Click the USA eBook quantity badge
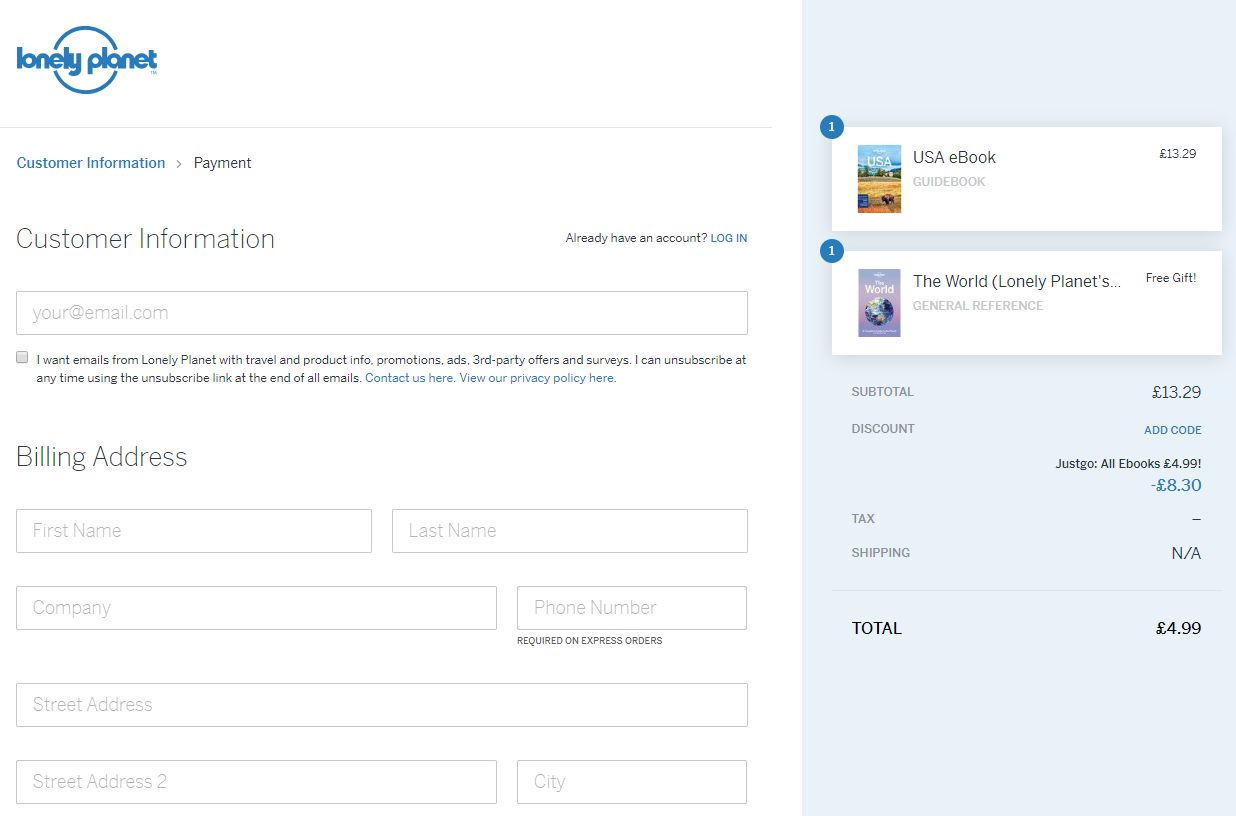The height and width of the screenshot is (816, 1236). (832, 127)
